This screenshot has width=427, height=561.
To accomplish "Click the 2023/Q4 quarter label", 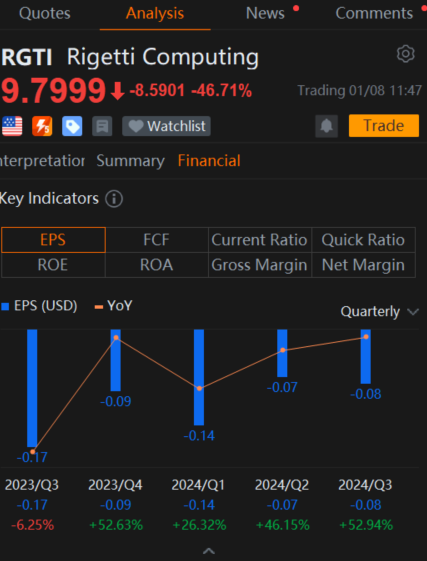I will tap(115, 485).
